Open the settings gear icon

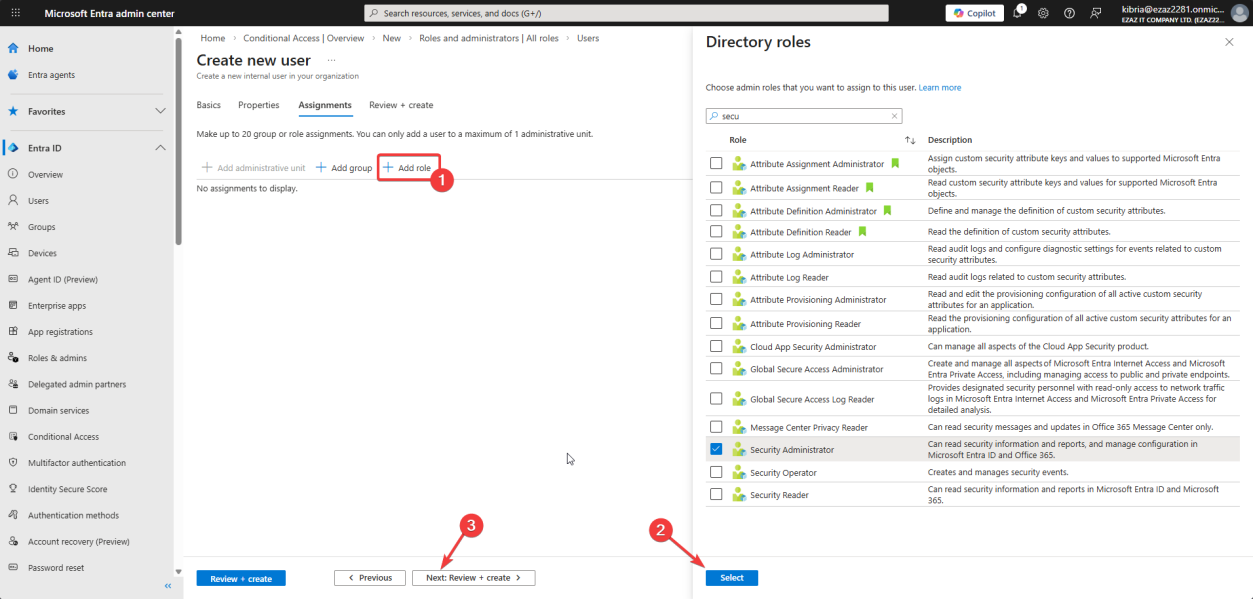tap(1043, 13)
